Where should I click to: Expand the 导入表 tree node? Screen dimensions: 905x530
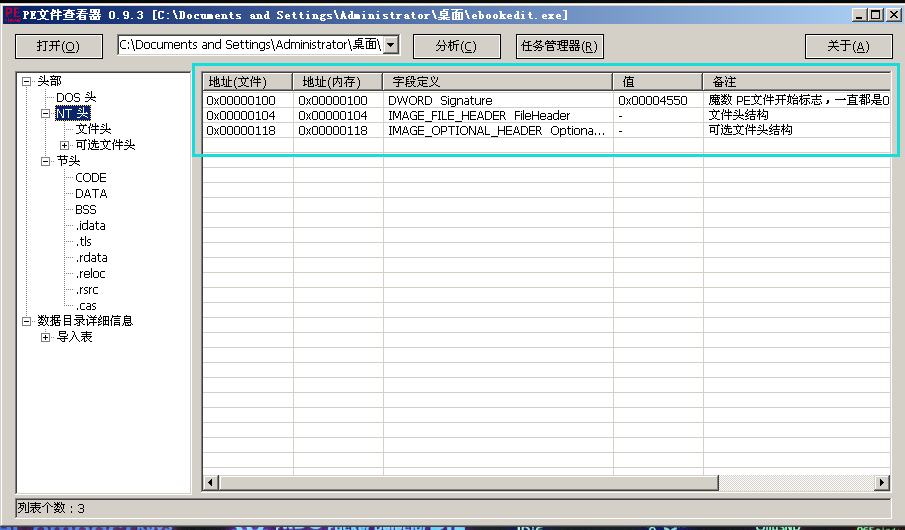click(x=46, y=337)
